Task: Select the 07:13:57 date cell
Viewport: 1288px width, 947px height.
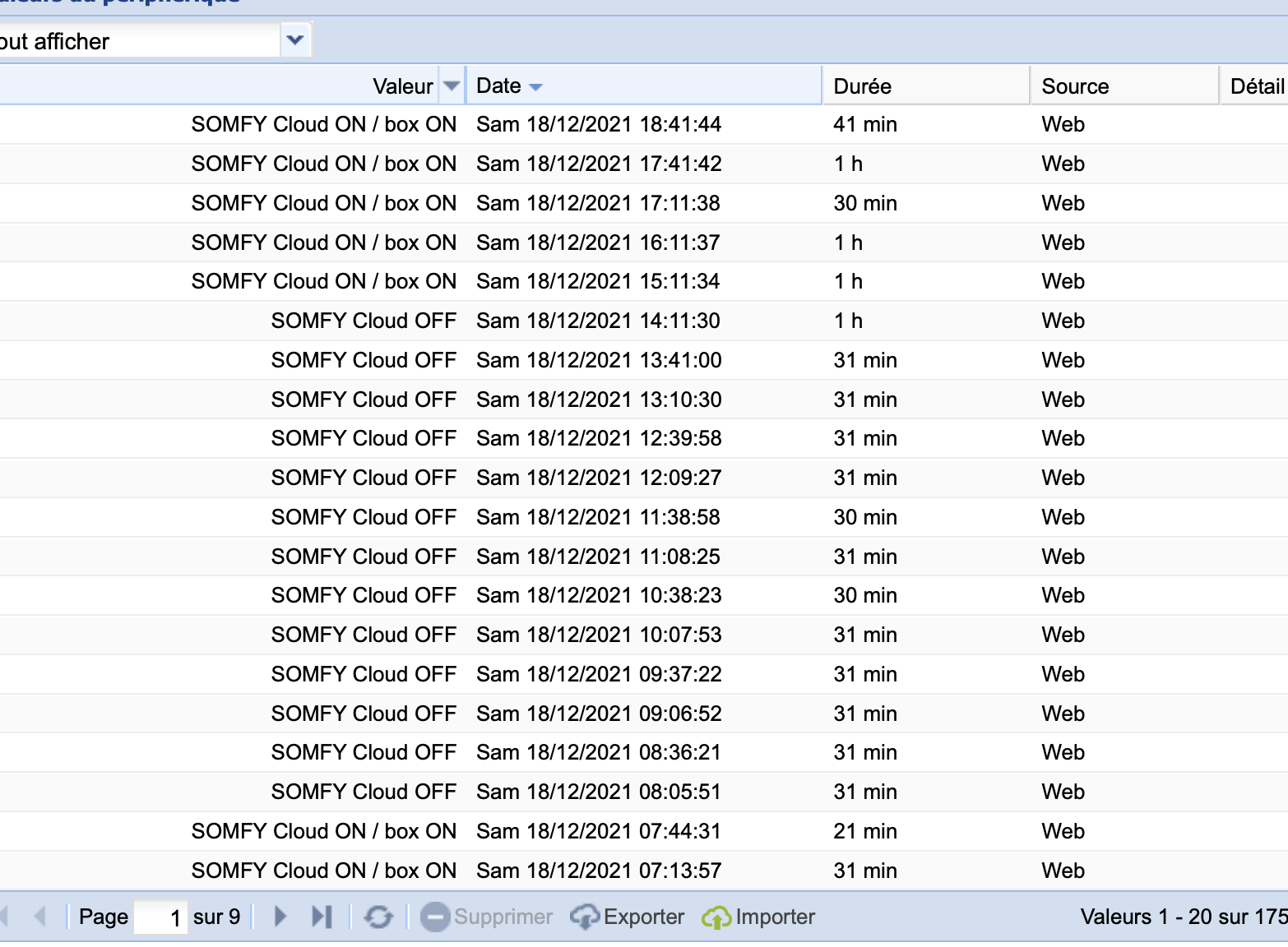Action: pos(599,871)
